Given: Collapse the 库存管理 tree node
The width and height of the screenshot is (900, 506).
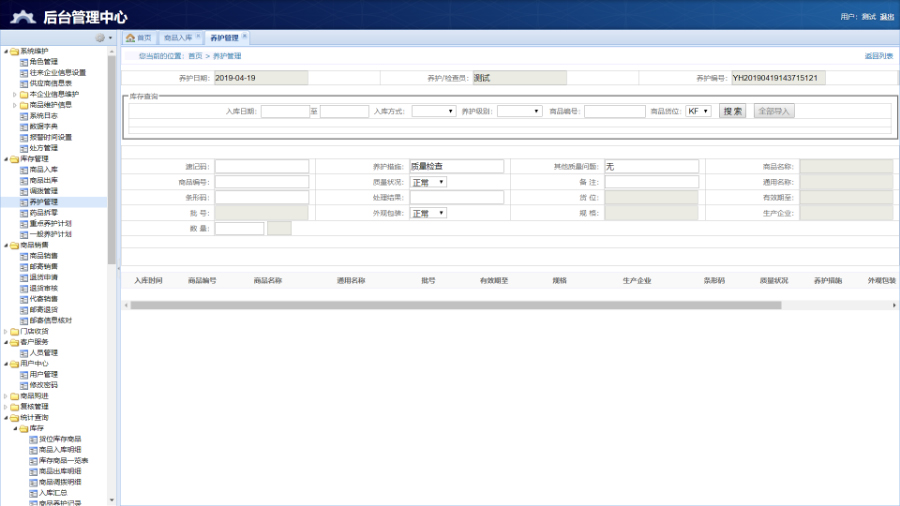Looking at the screenshot, I should click(6, 159).
